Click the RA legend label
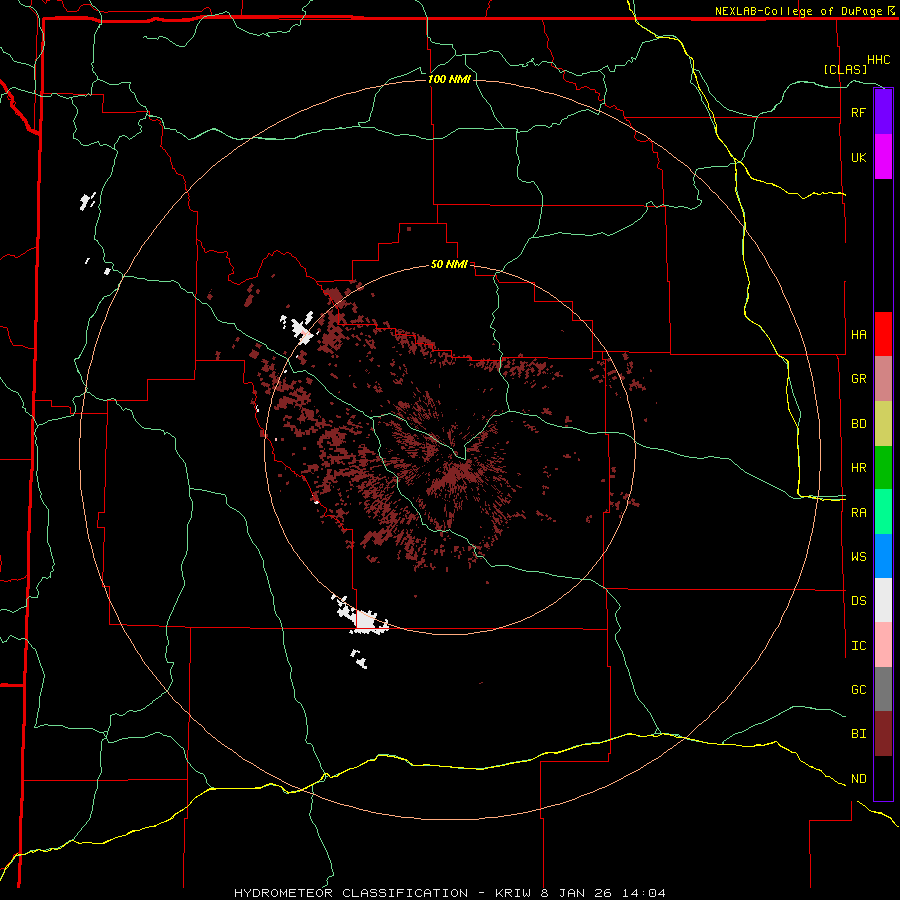 [858, 513]
